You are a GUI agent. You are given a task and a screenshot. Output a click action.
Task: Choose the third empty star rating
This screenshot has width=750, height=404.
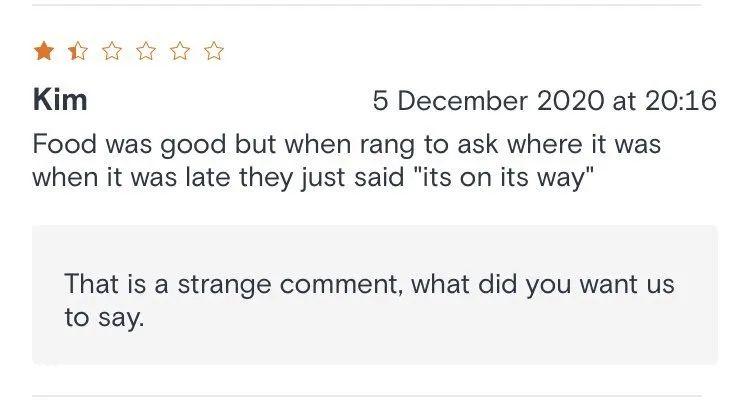[112, 51]
